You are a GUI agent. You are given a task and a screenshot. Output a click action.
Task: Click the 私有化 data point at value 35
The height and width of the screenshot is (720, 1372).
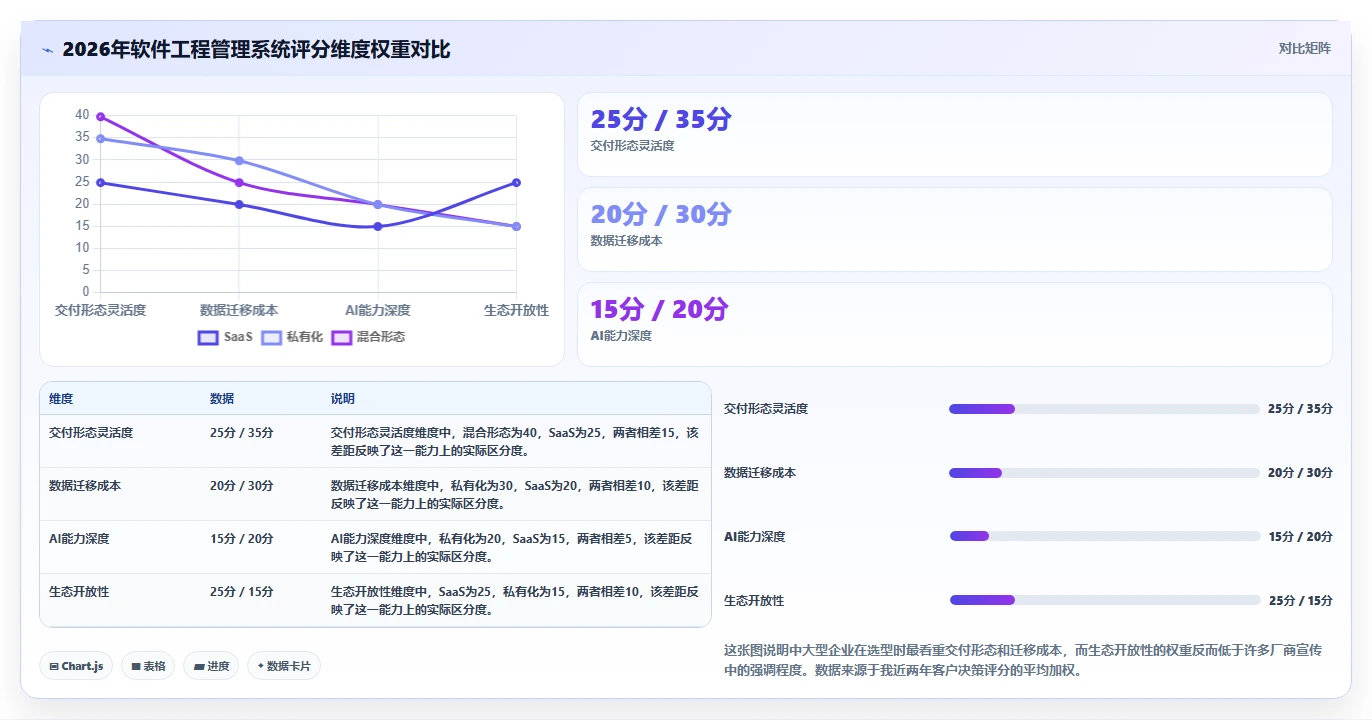click(100, 138)
